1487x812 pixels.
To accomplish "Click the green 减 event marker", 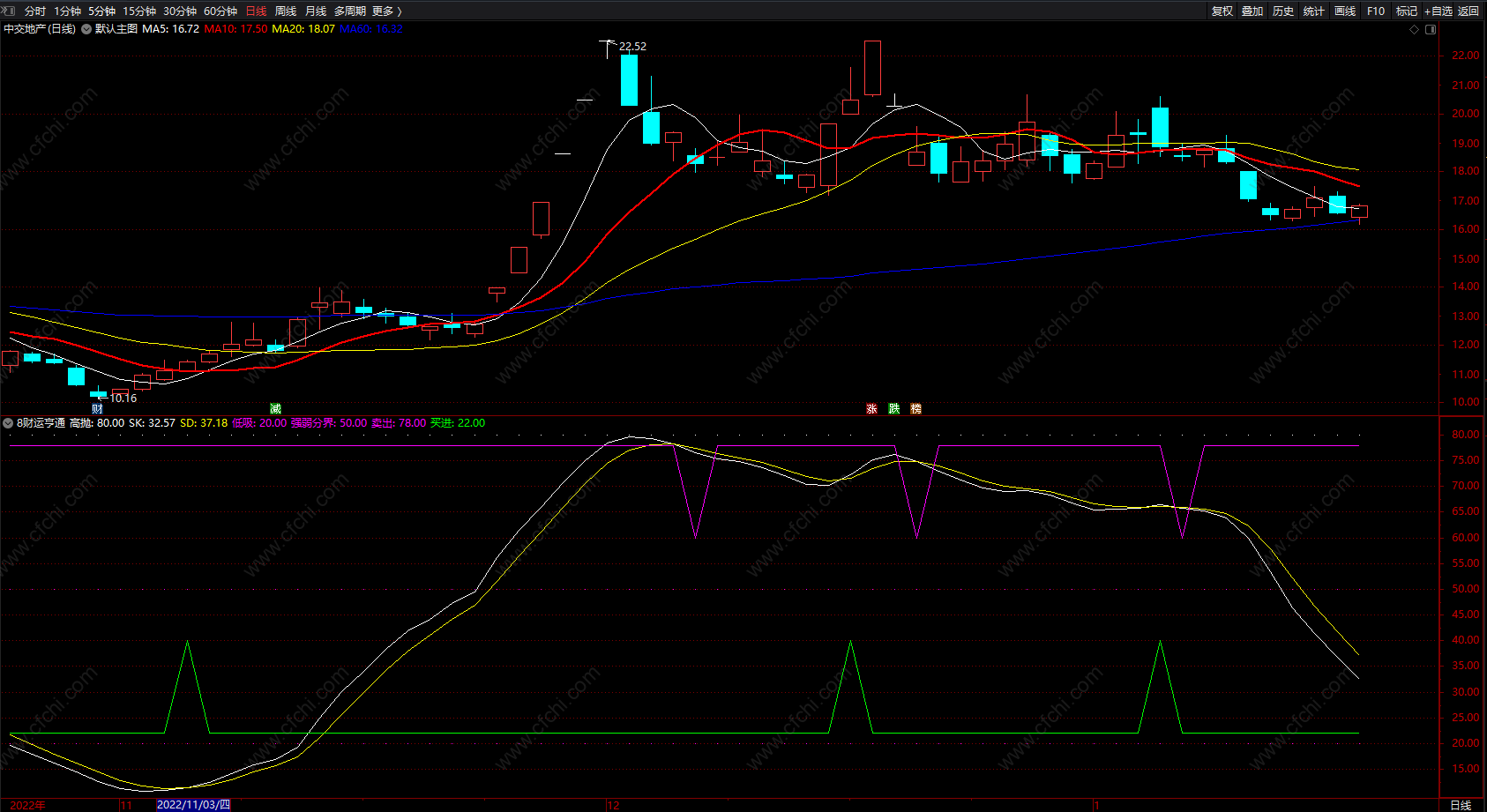I will point(275,409).
